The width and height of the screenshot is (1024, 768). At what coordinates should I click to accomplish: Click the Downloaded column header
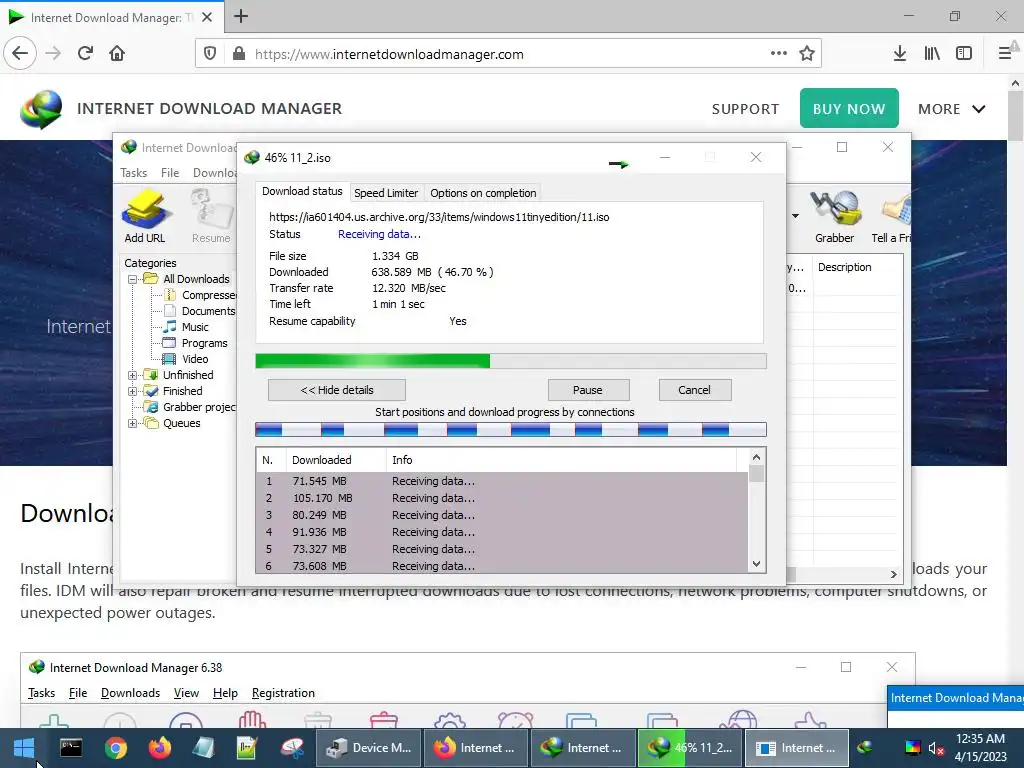(336, 460)
